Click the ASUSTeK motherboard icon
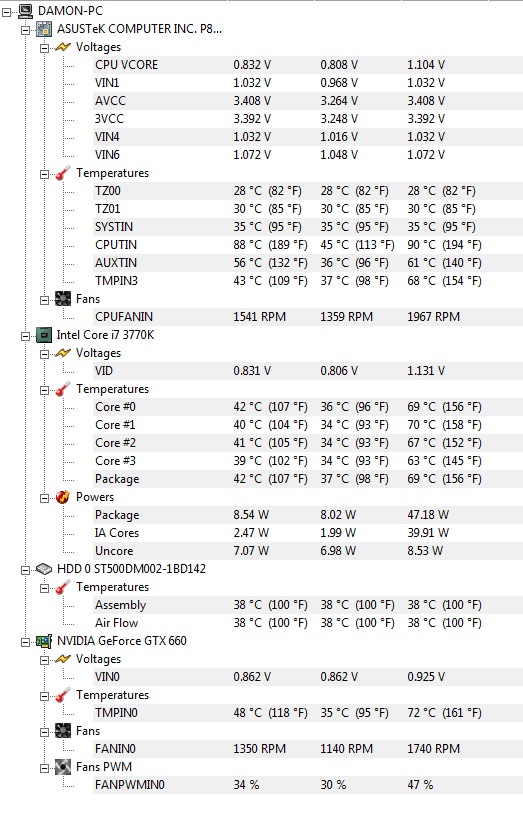 click(x=44, y=29)
